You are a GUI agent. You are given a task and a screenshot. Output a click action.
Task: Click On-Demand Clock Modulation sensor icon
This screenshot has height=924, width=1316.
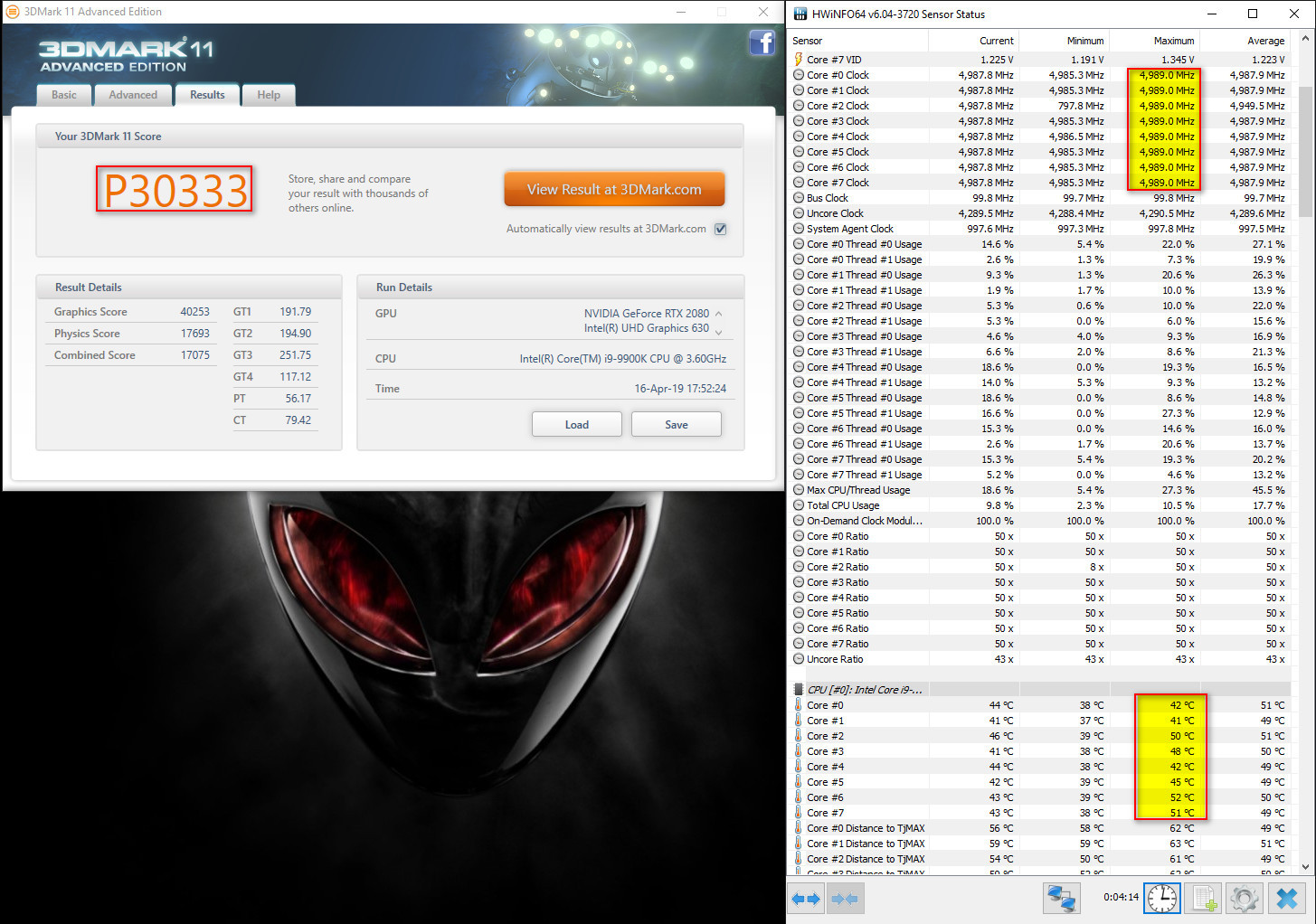pyautogui.click(x=799, y=521)
